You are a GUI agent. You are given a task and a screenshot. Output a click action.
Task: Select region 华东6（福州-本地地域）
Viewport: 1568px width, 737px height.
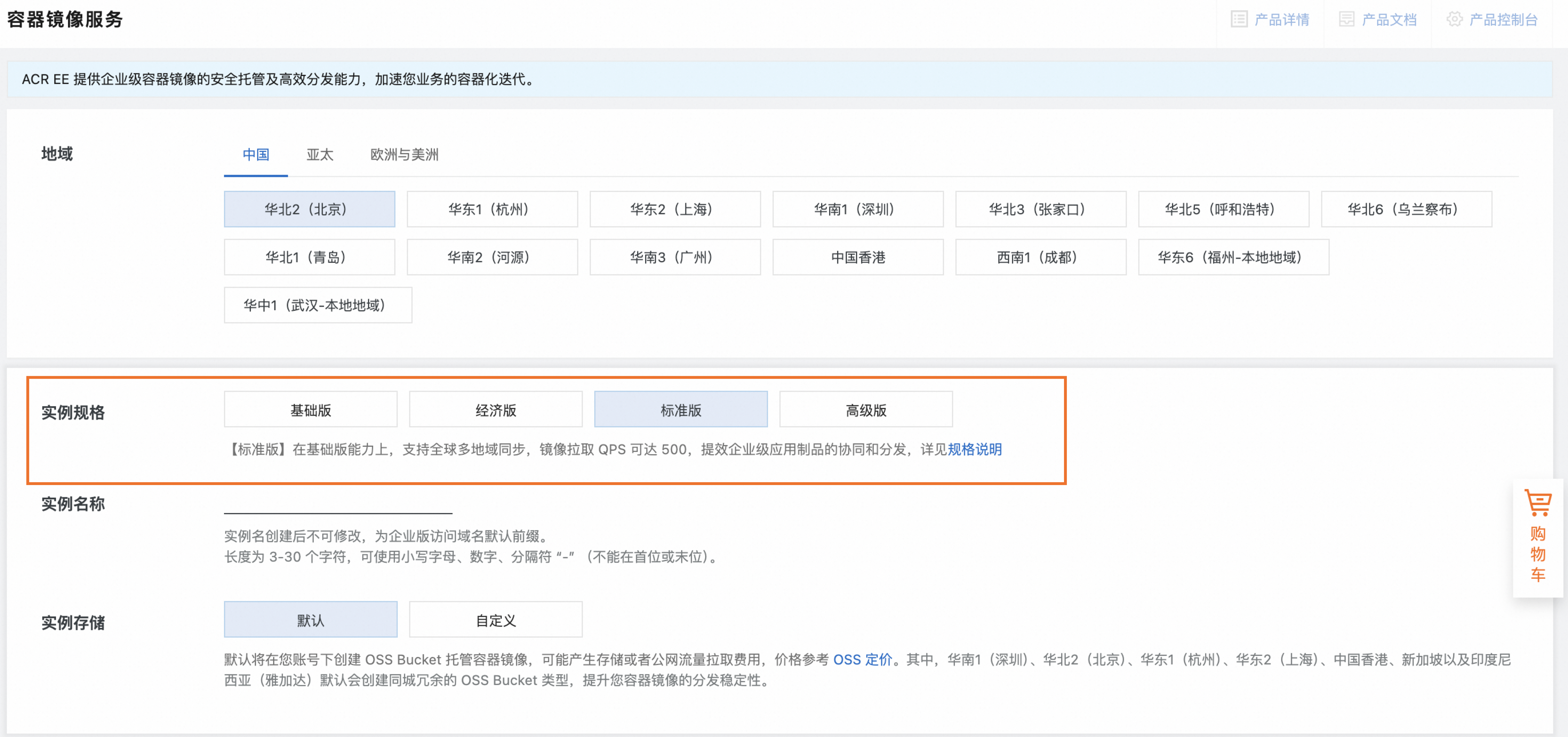coord(1233,257)
